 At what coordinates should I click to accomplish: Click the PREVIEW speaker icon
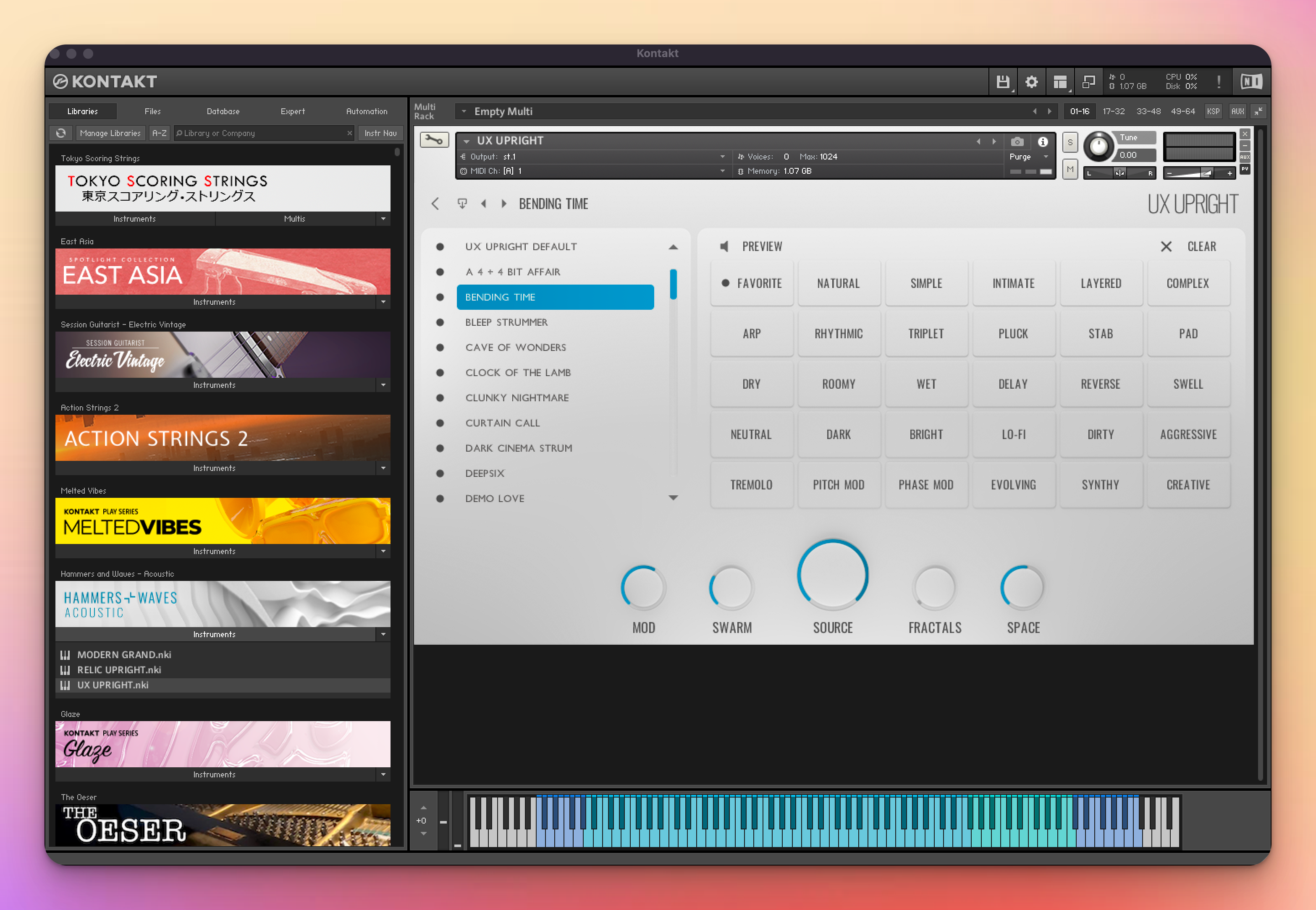tap(724, 246)
